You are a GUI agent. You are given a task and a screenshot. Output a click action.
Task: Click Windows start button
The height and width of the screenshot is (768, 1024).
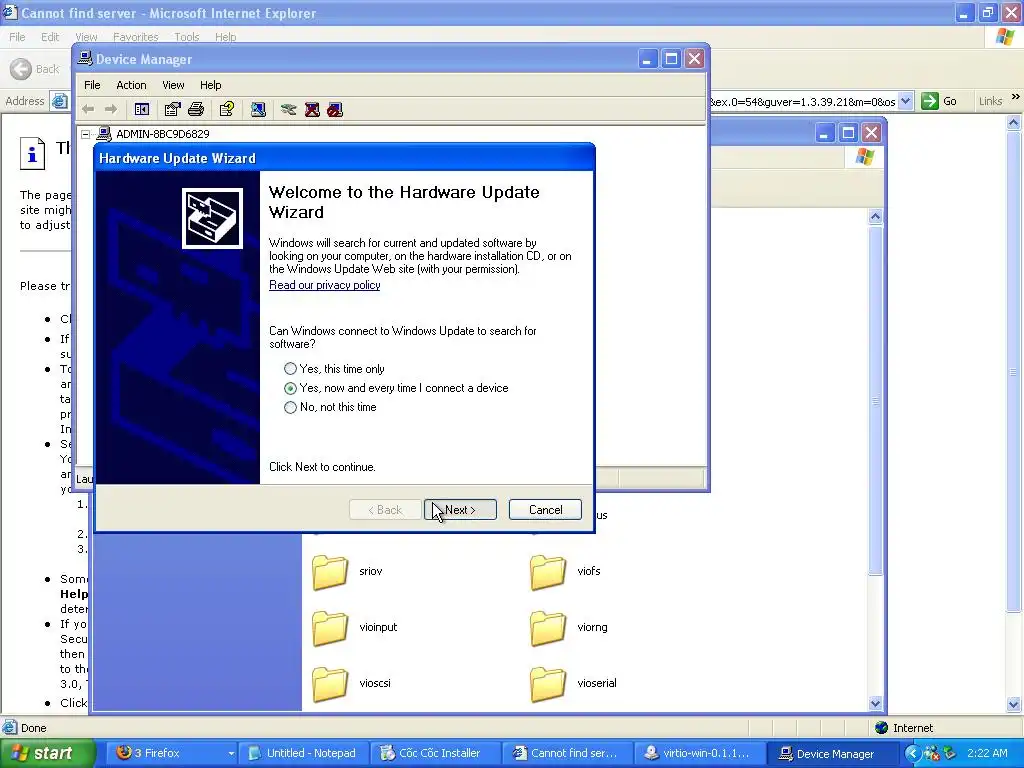[x=47, y=753]
